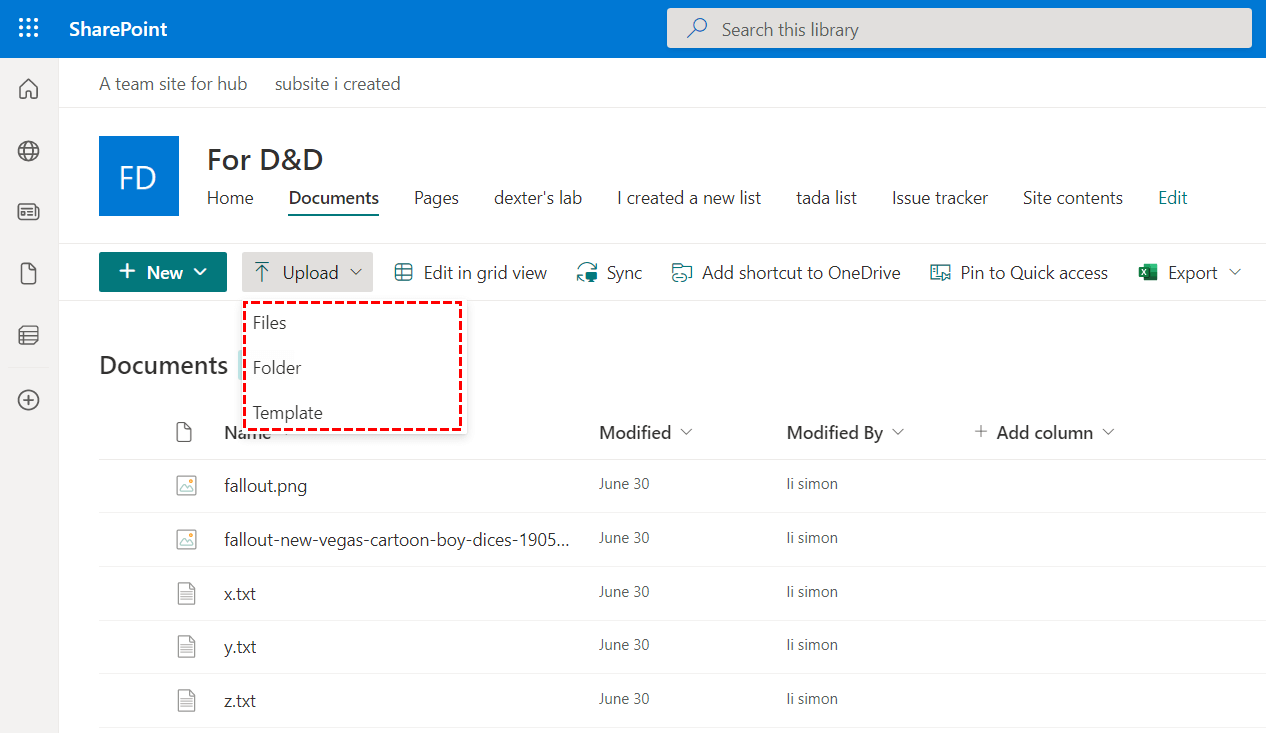Click image icon beside fallout-new-vegas file

(x=186, y=540)
